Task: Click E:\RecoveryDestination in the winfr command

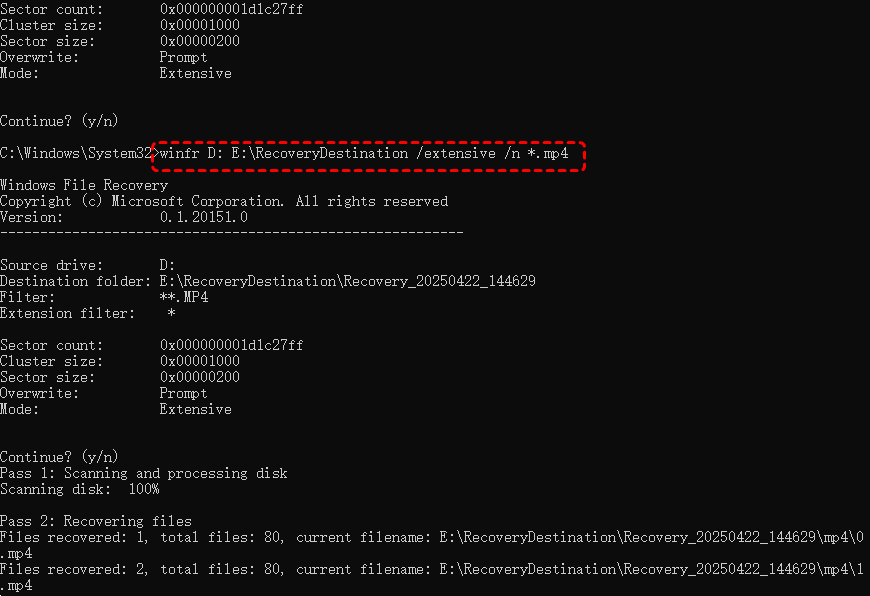Action: [327, 154]
